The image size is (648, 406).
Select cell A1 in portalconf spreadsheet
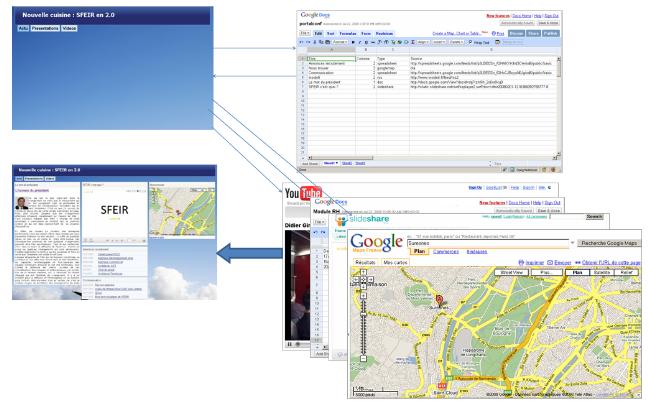point(331,59)
